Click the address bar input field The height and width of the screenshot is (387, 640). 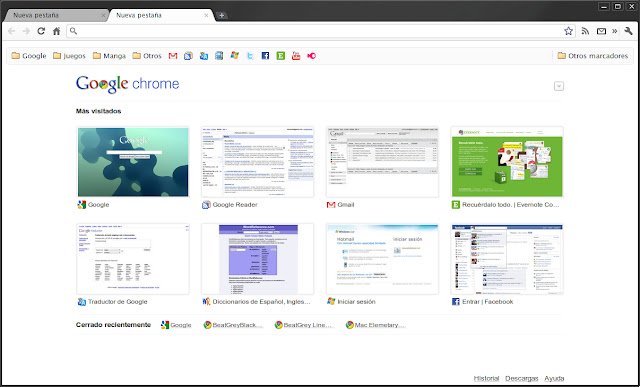coord(320,31)
